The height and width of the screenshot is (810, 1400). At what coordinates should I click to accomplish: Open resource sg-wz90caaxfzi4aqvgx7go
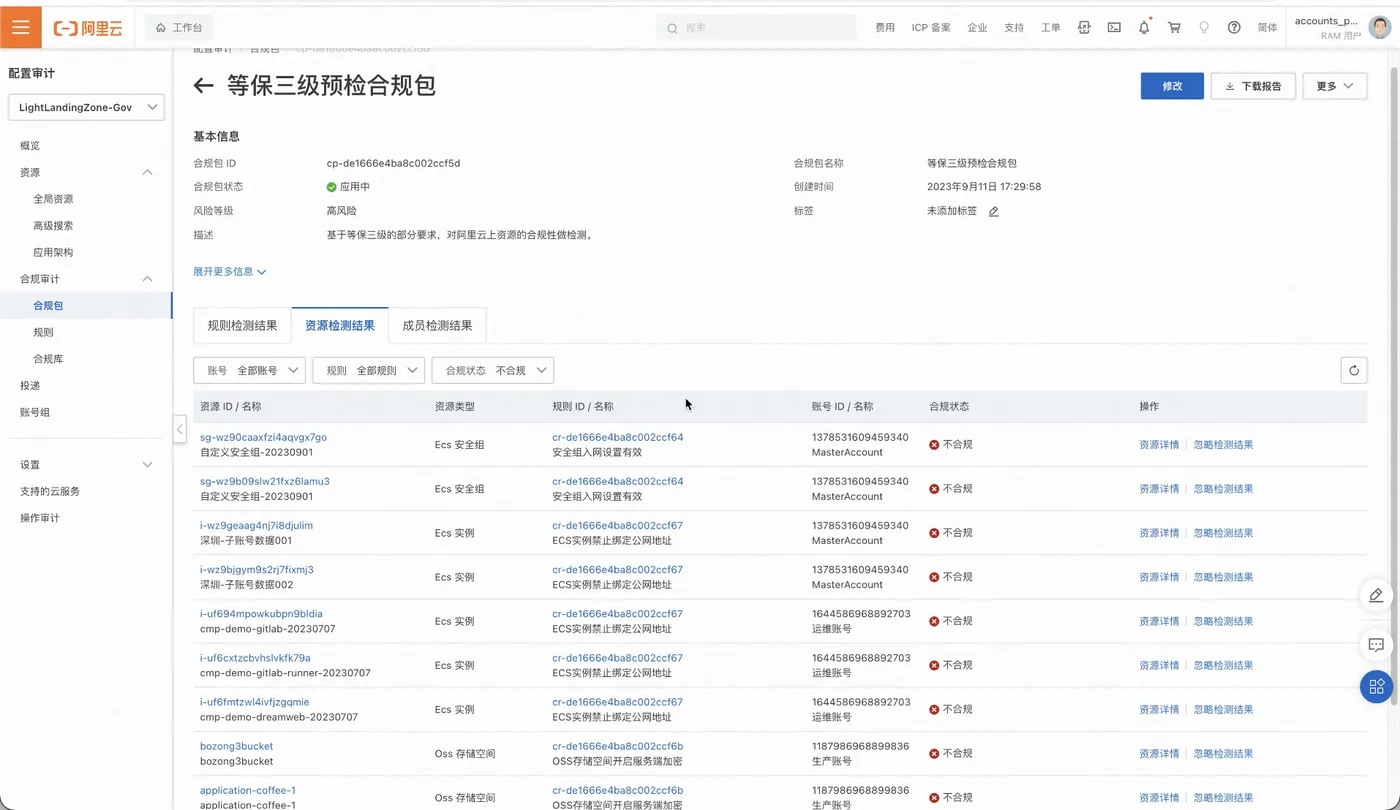263,437
